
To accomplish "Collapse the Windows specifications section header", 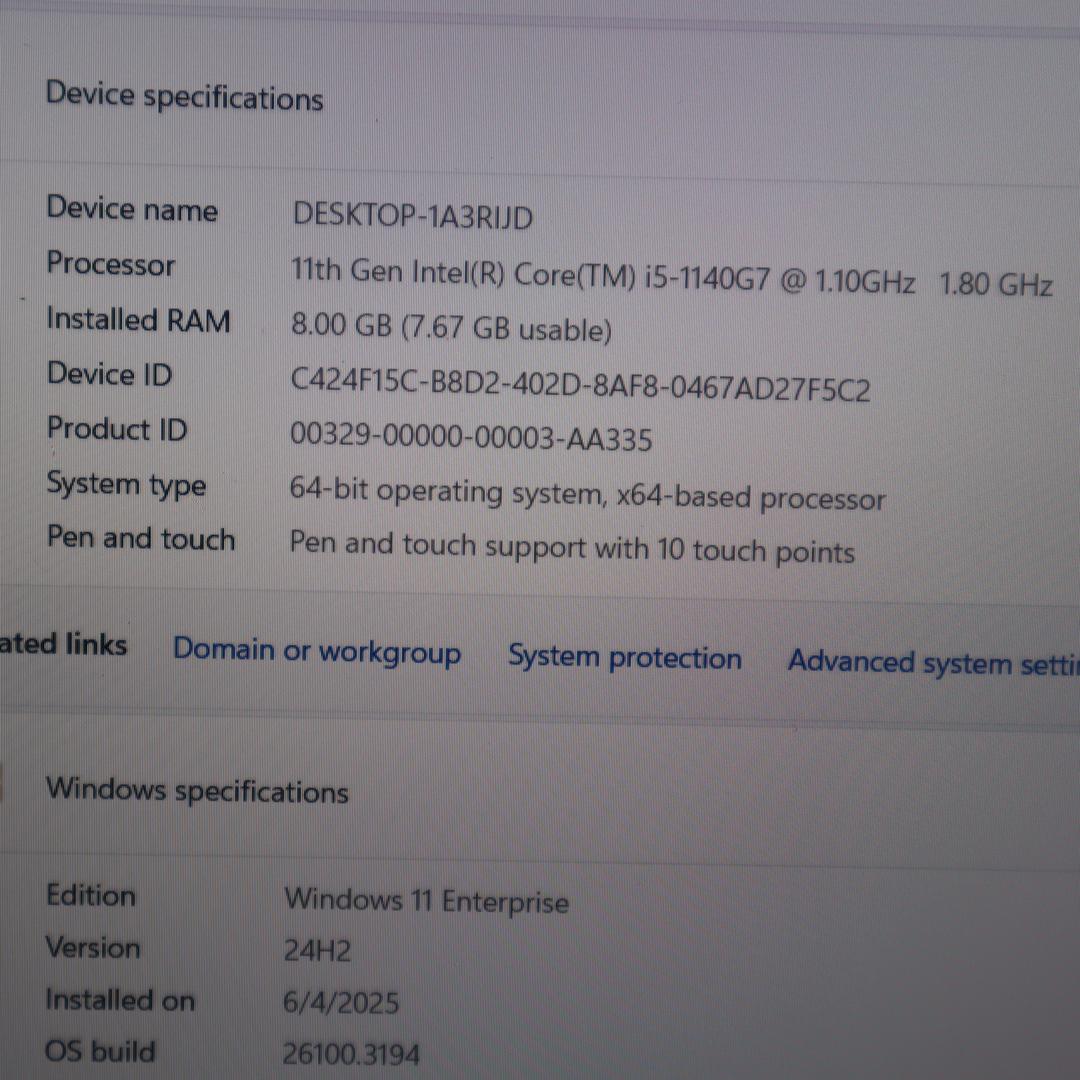I will [x=197, y=790].
